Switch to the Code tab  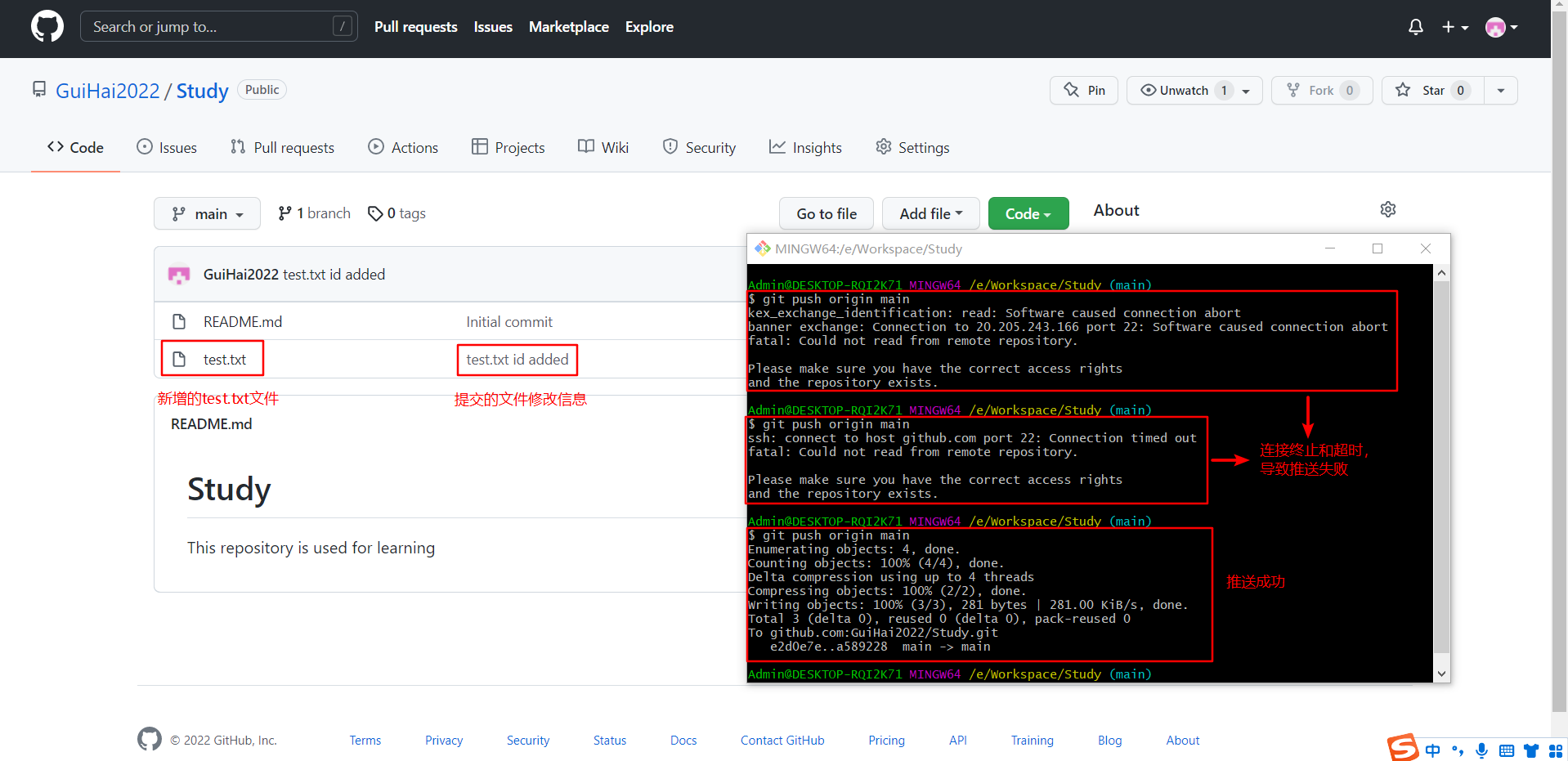(75, 147)
